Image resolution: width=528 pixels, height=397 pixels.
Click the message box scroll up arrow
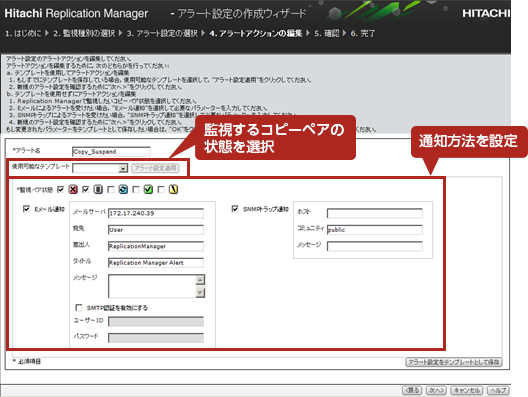pos(200,280)
